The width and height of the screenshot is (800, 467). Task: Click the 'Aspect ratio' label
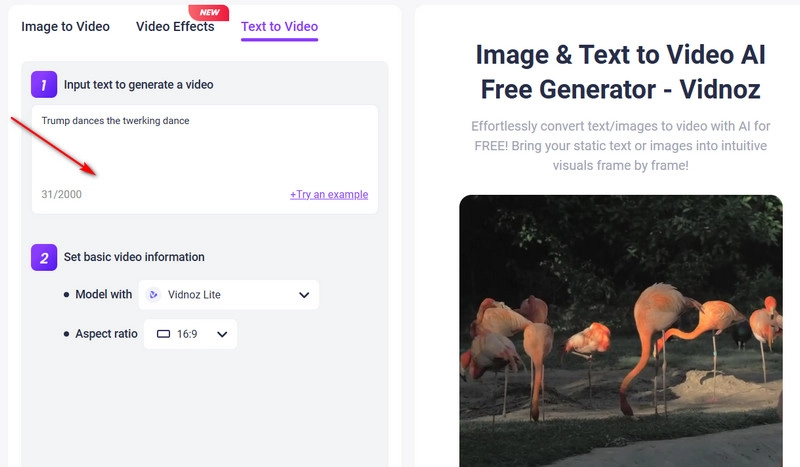coord(107,334)
